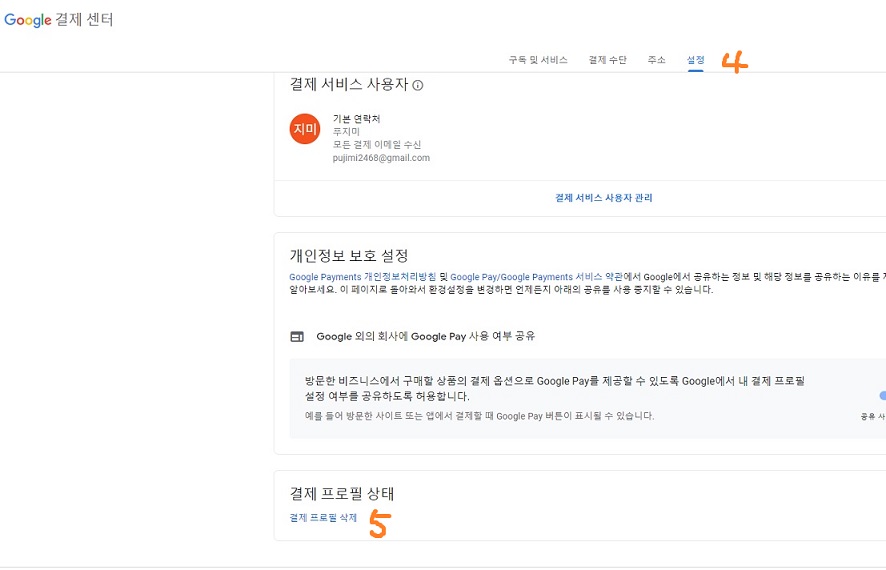Image resolution: width=886 pixels, height=570 pixels.
Task: Click the 개인정보 보호 설정 heading
Action: [349, 256]
